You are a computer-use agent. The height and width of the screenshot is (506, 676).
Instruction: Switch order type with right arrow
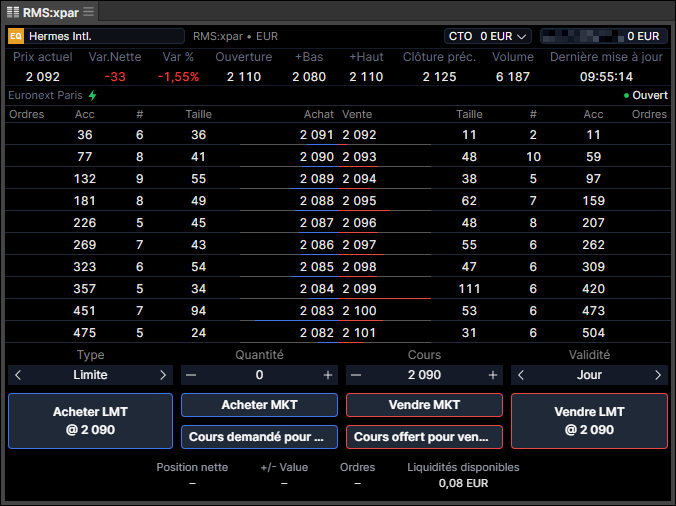pyautogui.click(x=163, y=375)
